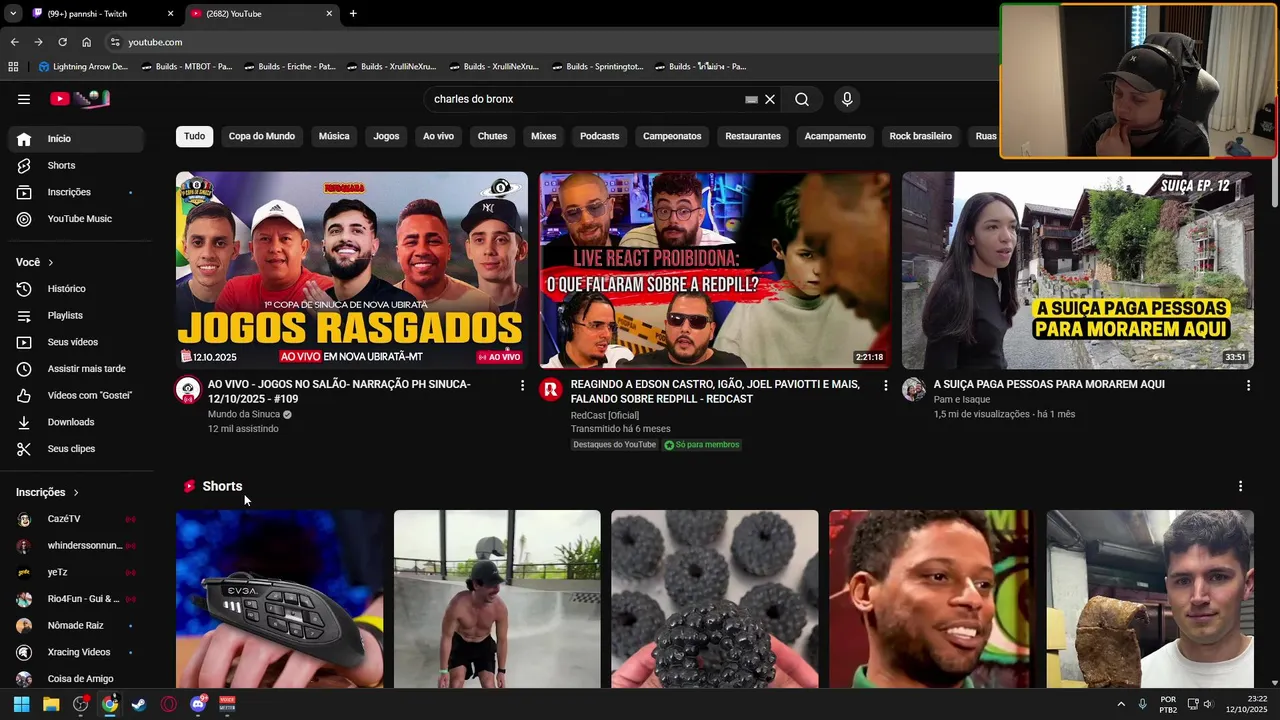
Task: Click RedCast [Oficial] channel name
Action: tap(605, 415)
